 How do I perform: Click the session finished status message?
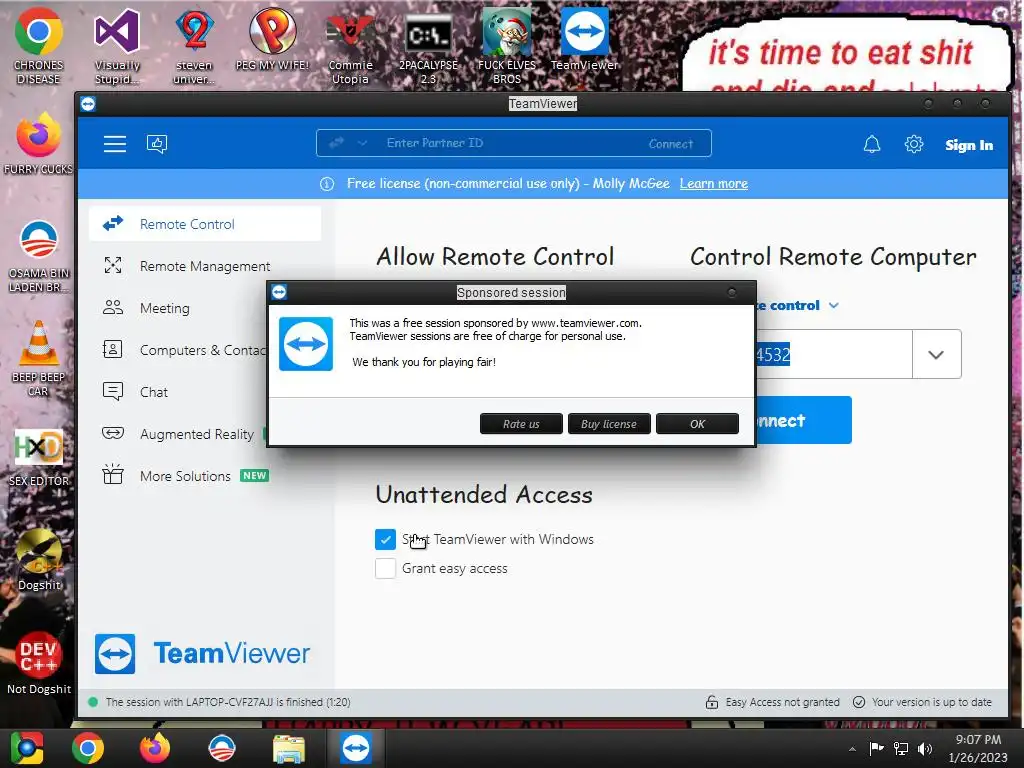click(228, 702)
